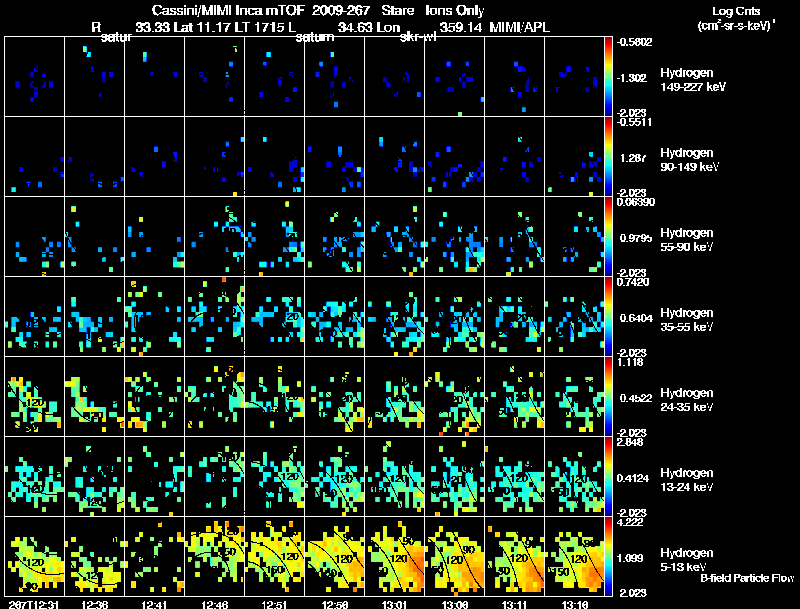Screen dimensions: 800x609
Task: Select the 'Hydrogen 35-55 keV' row label
Action: point(687,320)
